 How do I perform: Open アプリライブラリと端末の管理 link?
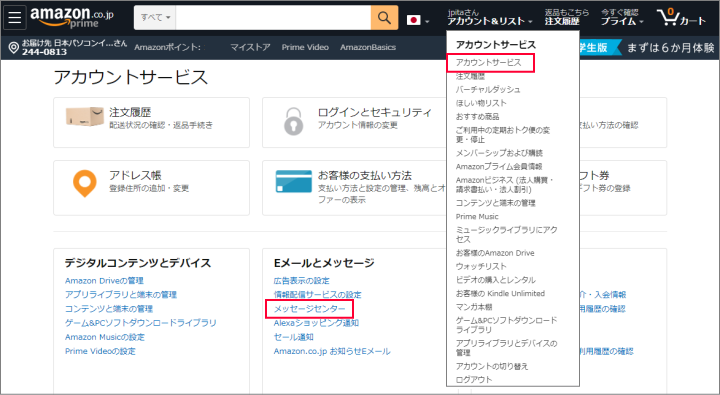(121, 295)
